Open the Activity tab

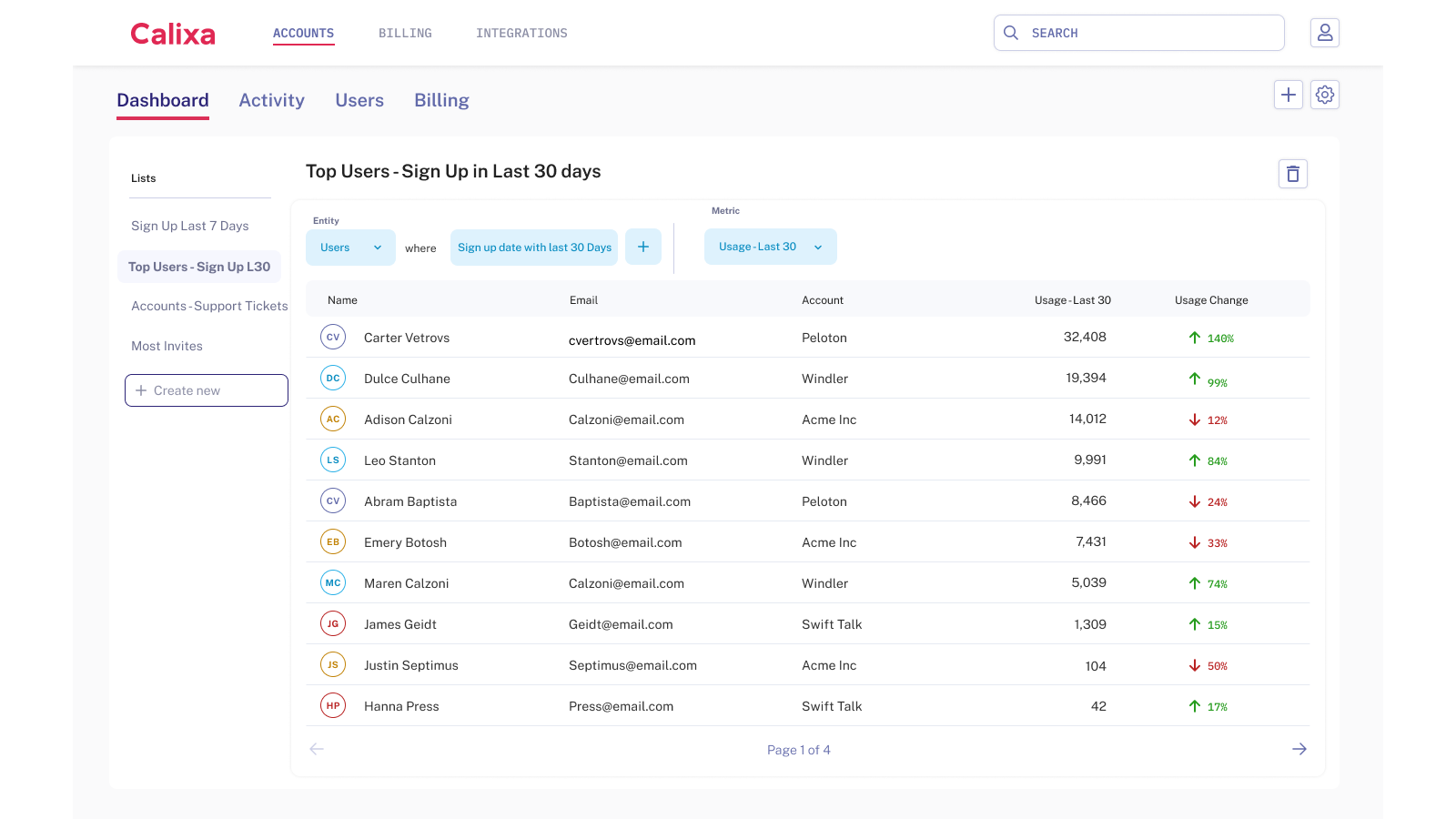pos(271,100)
